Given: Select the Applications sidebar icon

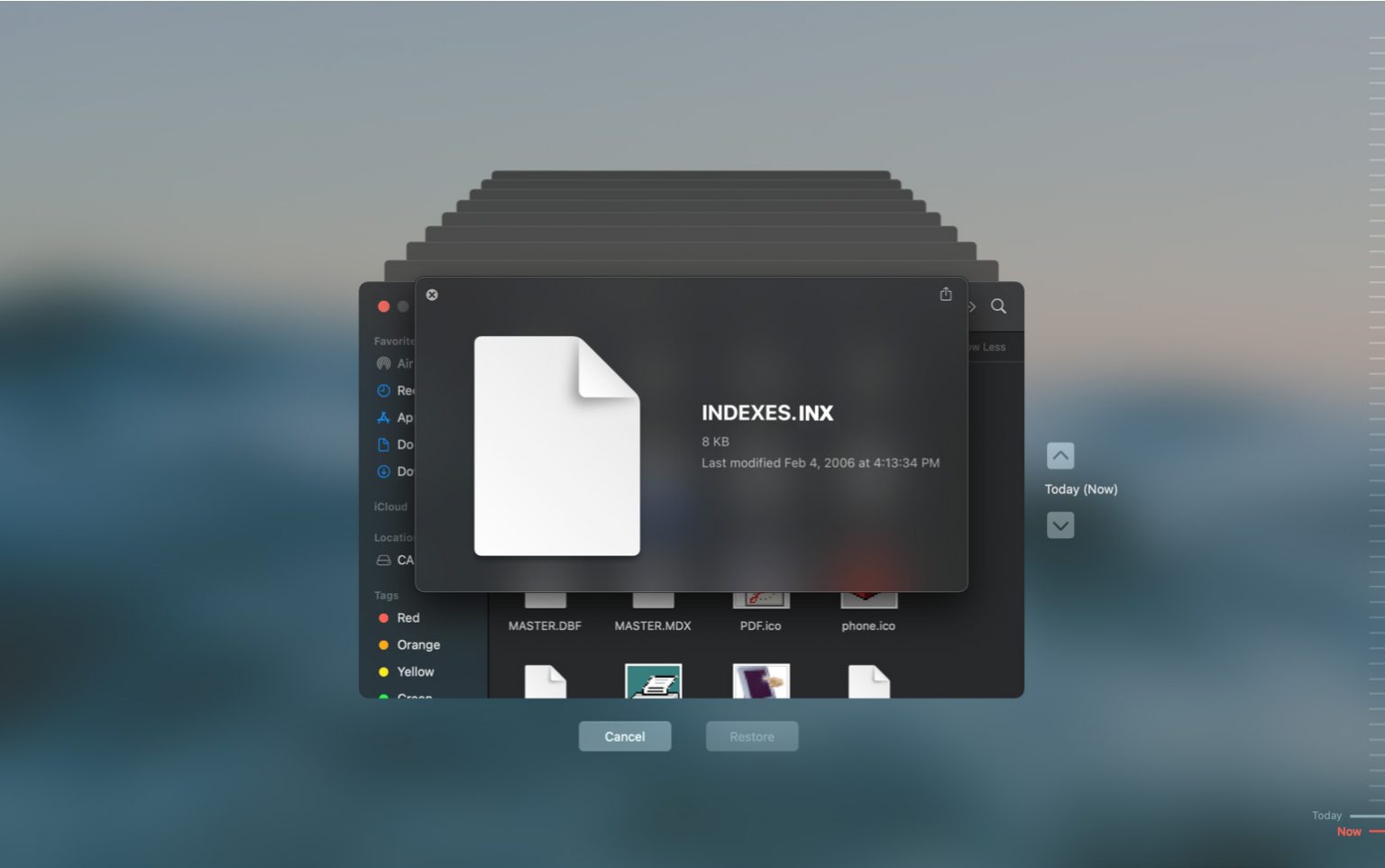Looking at the screenshot, I should 397,417.
